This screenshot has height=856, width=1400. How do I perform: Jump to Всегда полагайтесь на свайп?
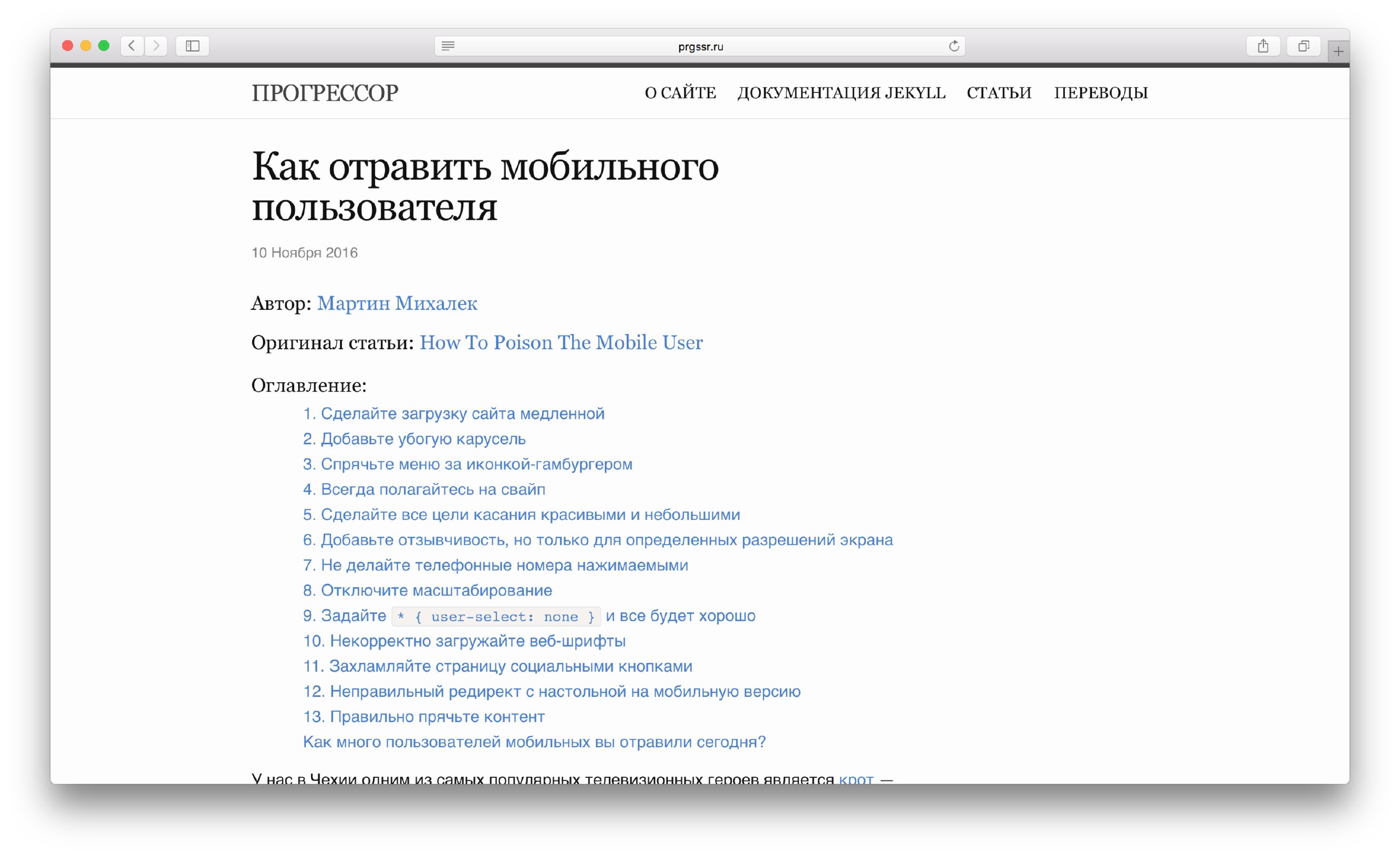point(424,489)
